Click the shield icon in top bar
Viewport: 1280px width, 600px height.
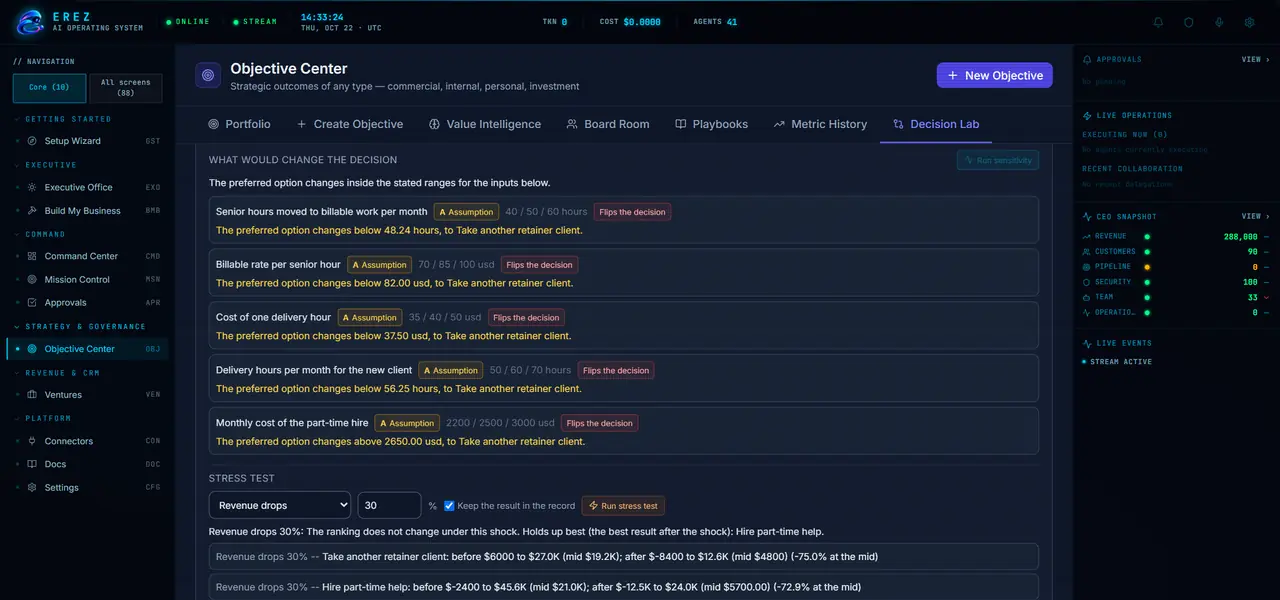(1189, 22)
